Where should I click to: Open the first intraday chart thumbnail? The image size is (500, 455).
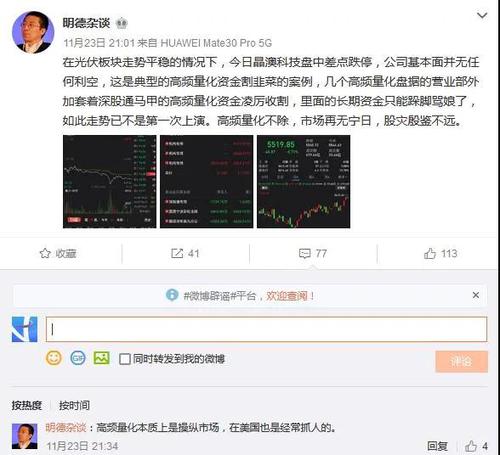pyautogui.click(x=110, y=182)
